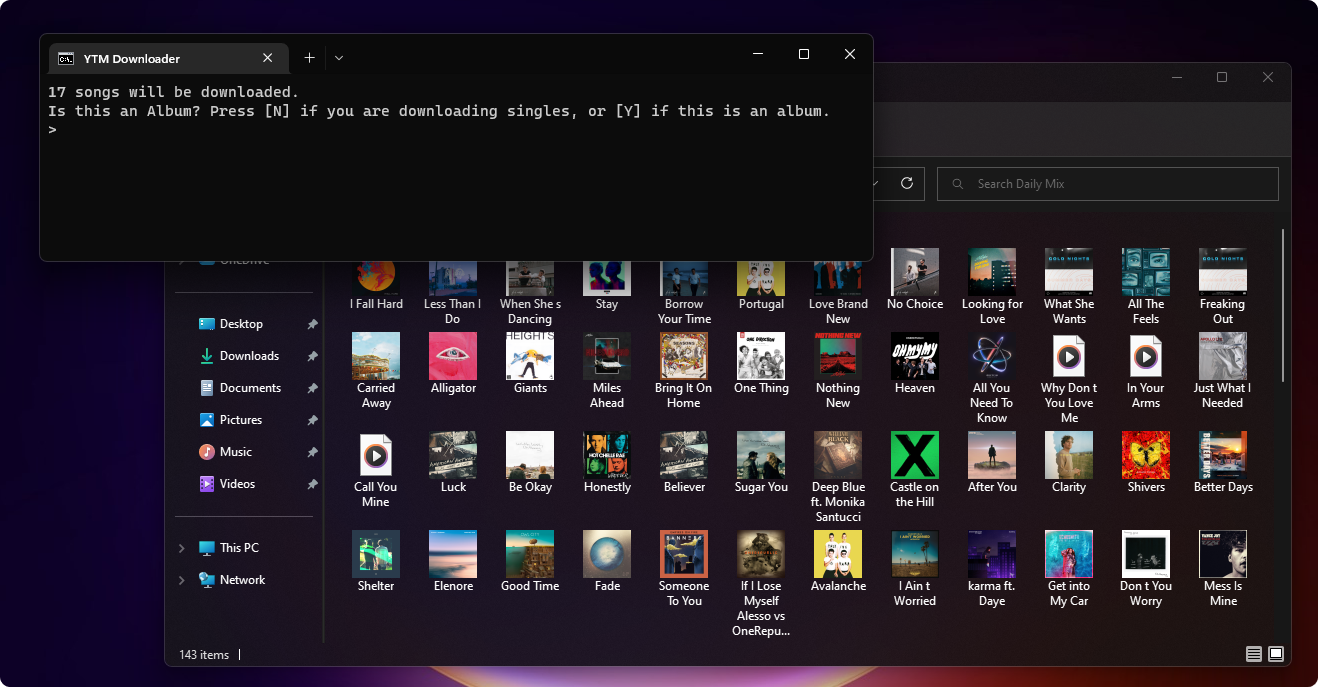Viewport: 1318px width, 687px height.
Task: Select the Better Days song file
Action: [x=1223, y=463]
